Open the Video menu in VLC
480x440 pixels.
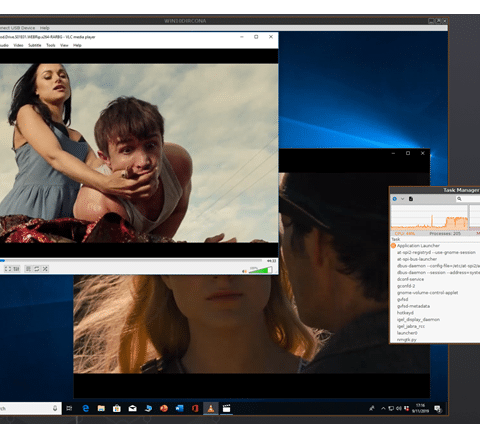pos(18,45)
